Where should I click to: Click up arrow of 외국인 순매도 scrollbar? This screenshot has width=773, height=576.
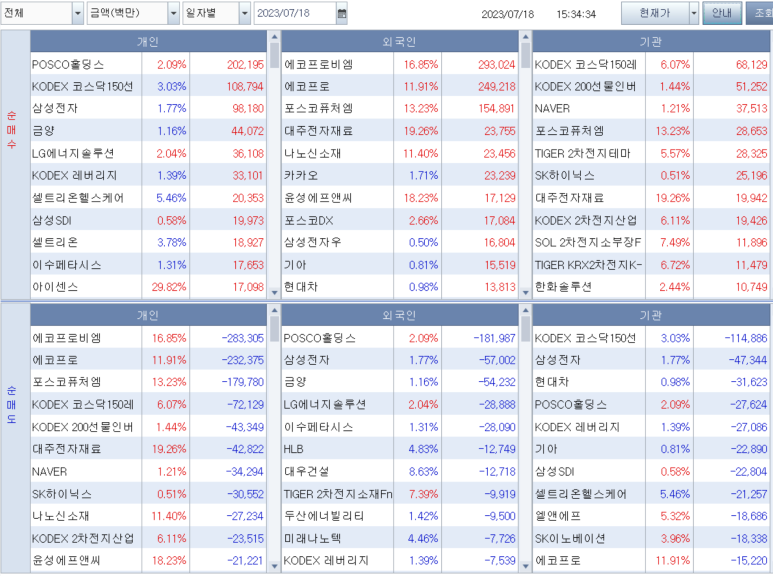(x=526, y=310)
